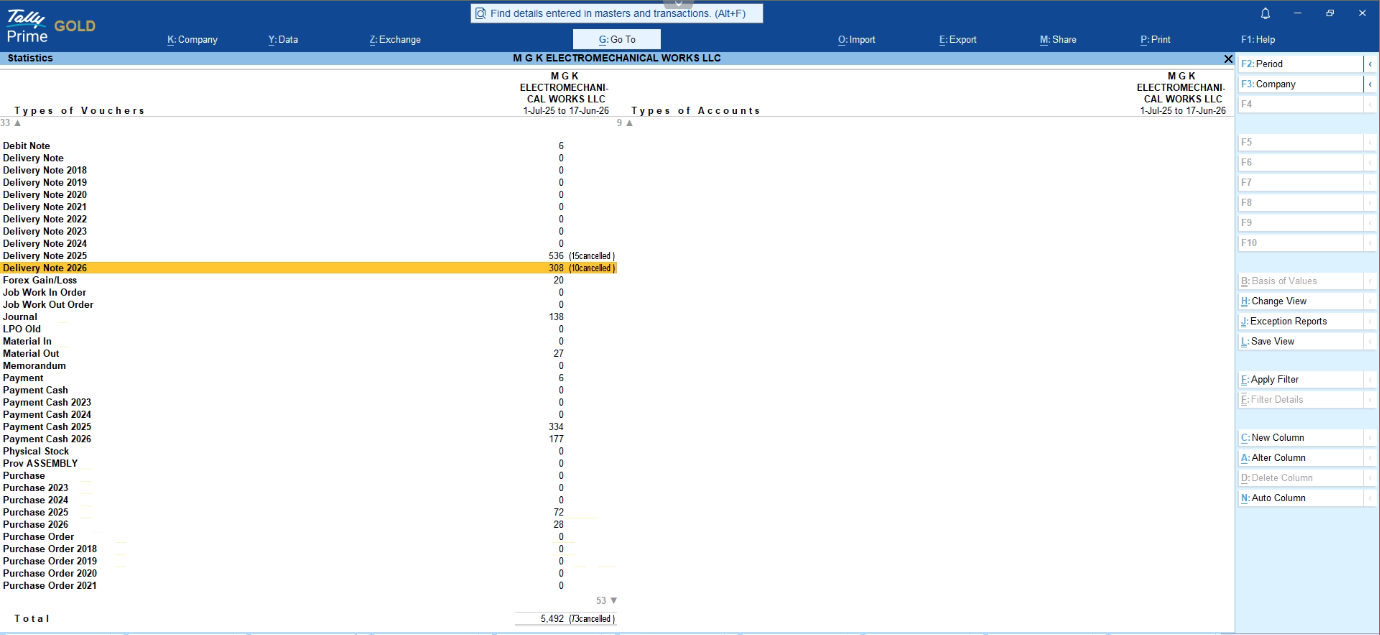Click E: Apply Filter button
The height and width of the screenshot is (635, 1380).
point(1300,380)
